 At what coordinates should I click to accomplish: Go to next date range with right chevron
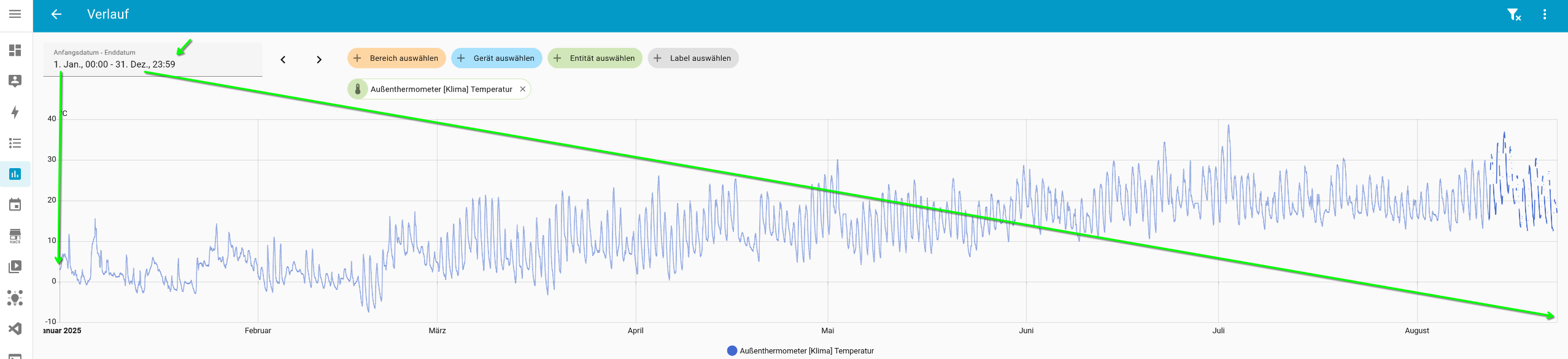coord(319,60)
